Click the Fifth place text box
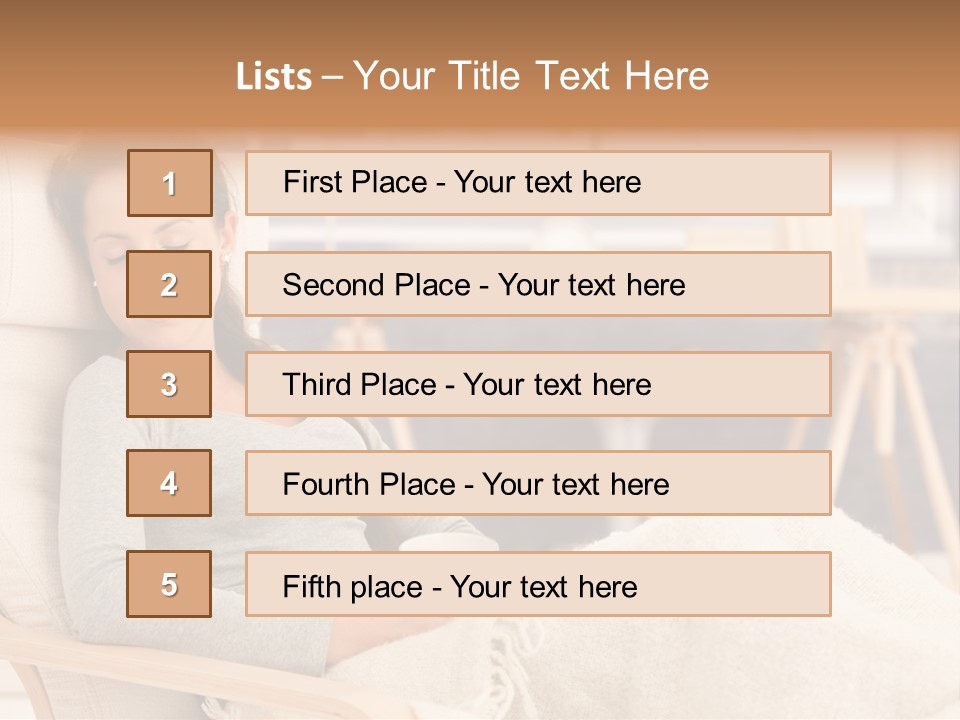Screen dimensions: 960x720 pos(538,584)
